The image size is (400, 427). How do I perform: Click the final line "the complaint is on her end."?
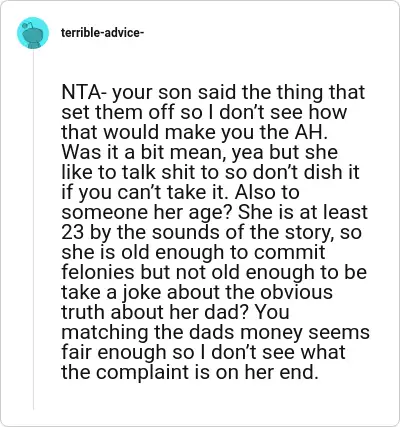pyautogui.click(x=188, y=372)
